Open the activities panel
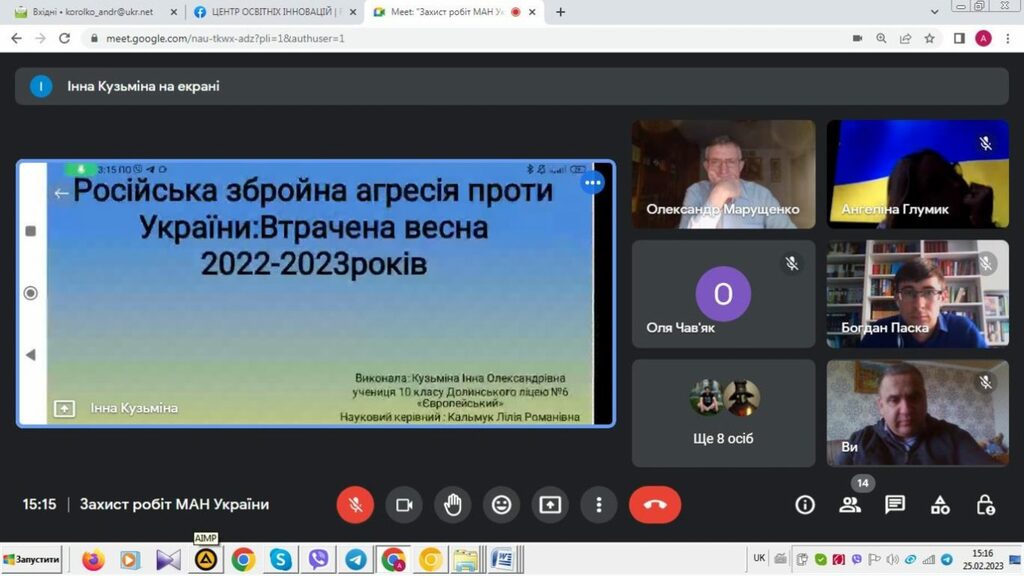The image size is (1024, 576). coord(940,505)
